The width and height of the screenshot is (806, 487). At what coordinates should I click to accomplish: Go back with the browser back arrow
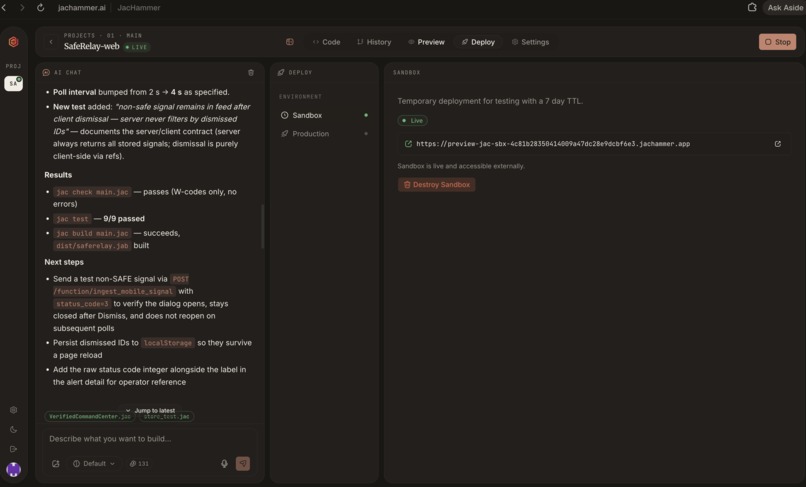(4, 8)
